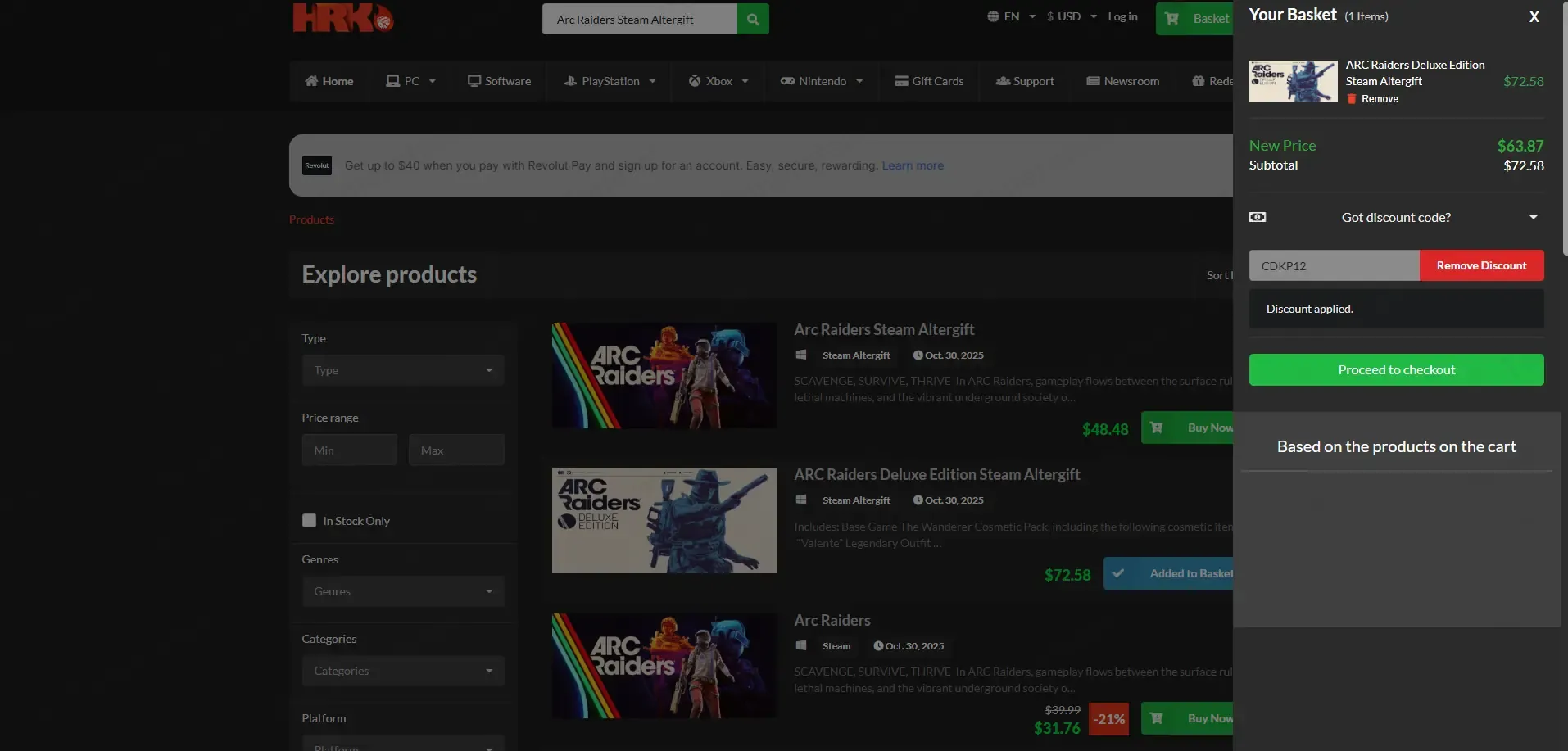Close the basket panel with the X

tap(1534, 16)
